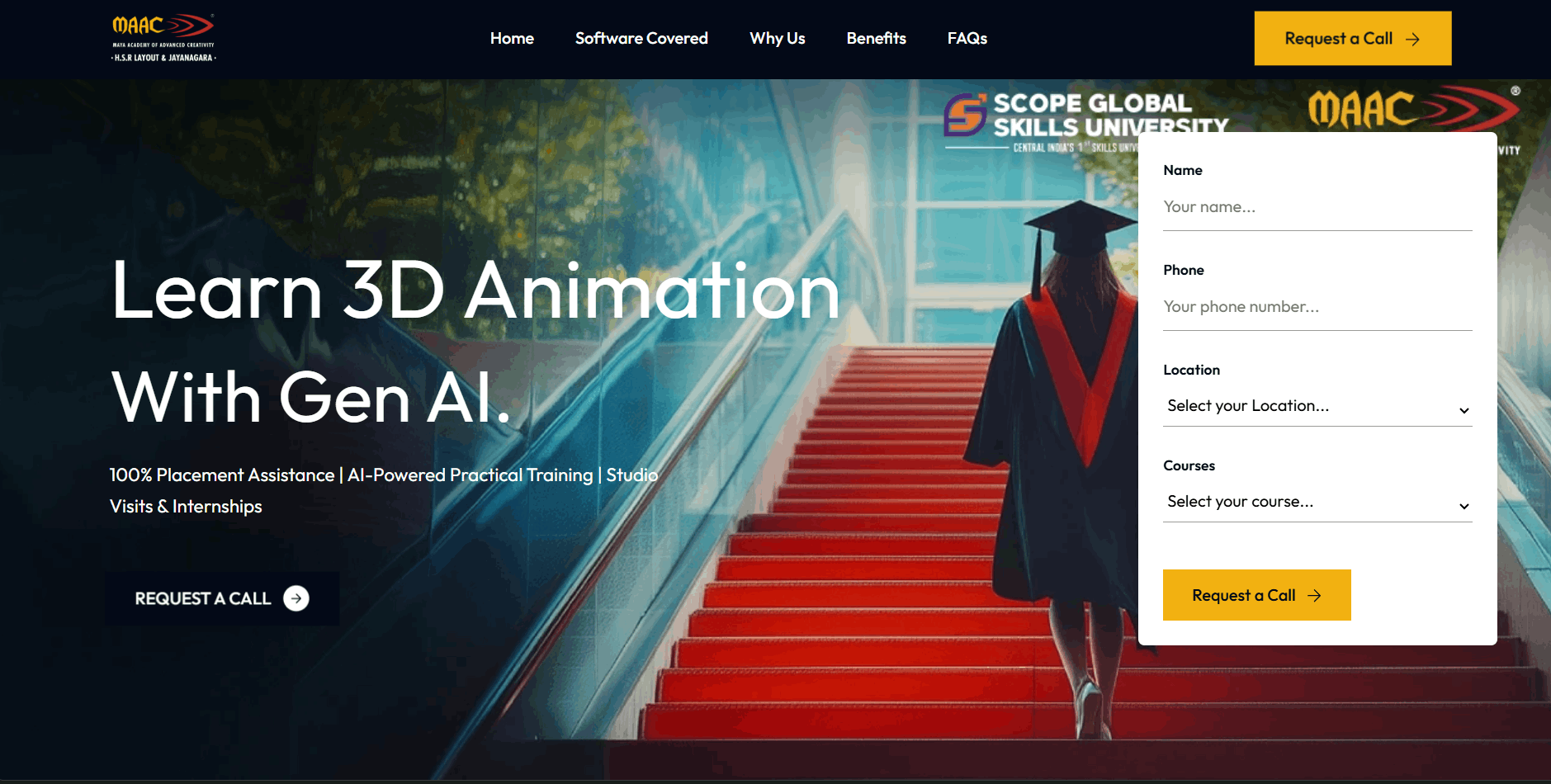
Task: Open the 'Select your Location...' dropdown
Action: (1304, 406)
